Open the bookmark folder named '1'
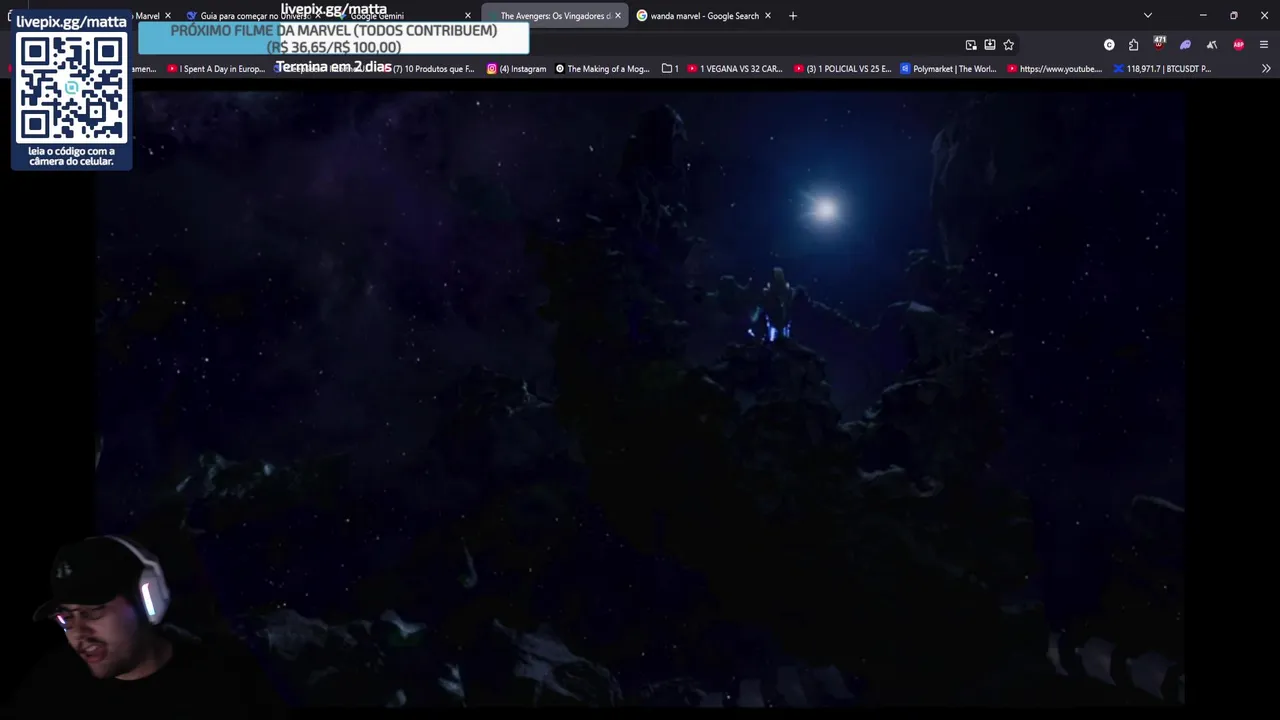Image resolution: width=1280 pixels, height=720 pixels. coord(670,69)
